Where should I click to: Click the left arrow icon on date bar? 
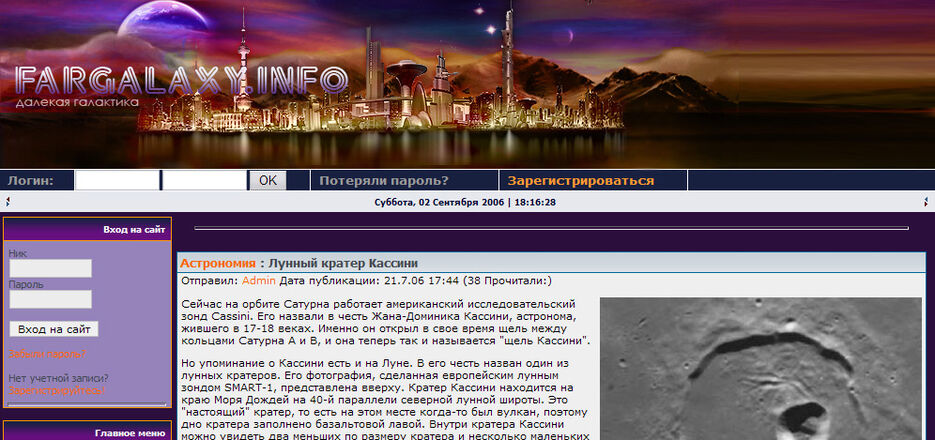pyautogui.click(x=8, y=202)
